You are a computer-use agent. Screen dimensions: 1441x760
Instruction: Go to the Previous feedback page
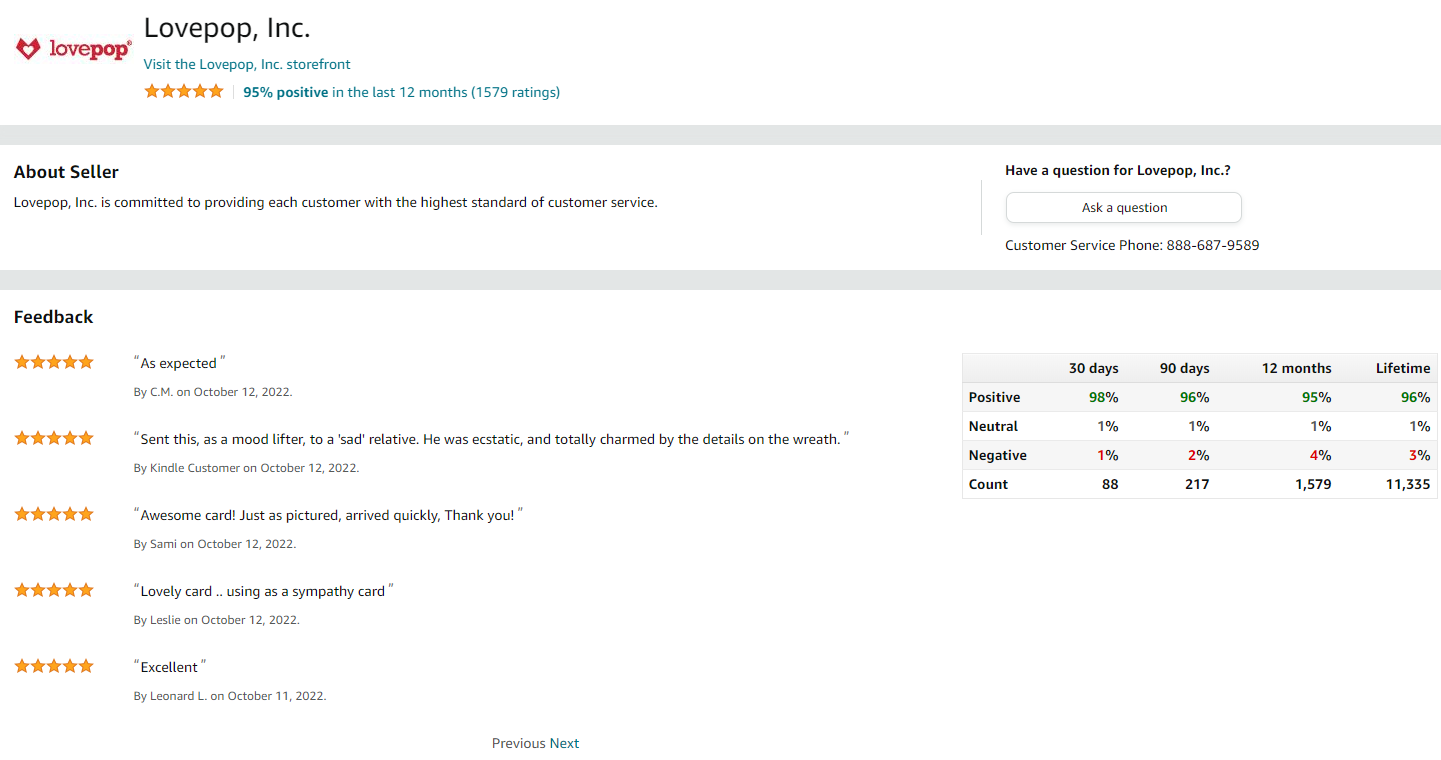tap(518, 743)
